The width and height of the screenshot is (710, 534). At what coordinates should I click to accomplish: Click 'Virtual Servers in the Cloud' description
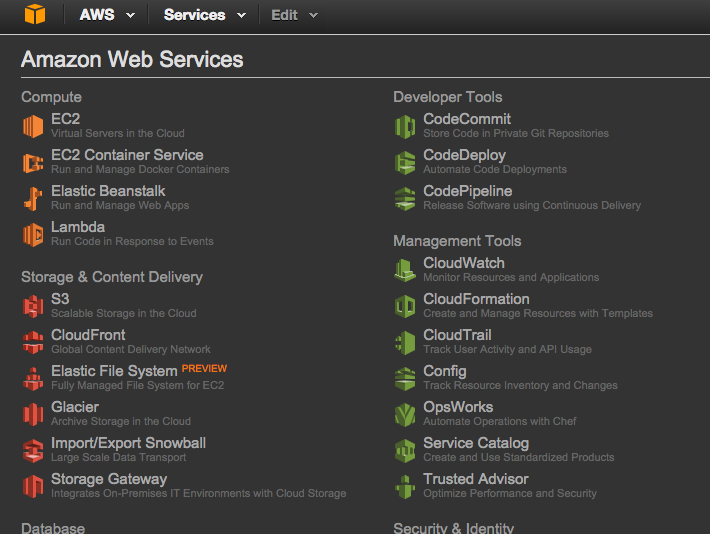pos(118,133)
